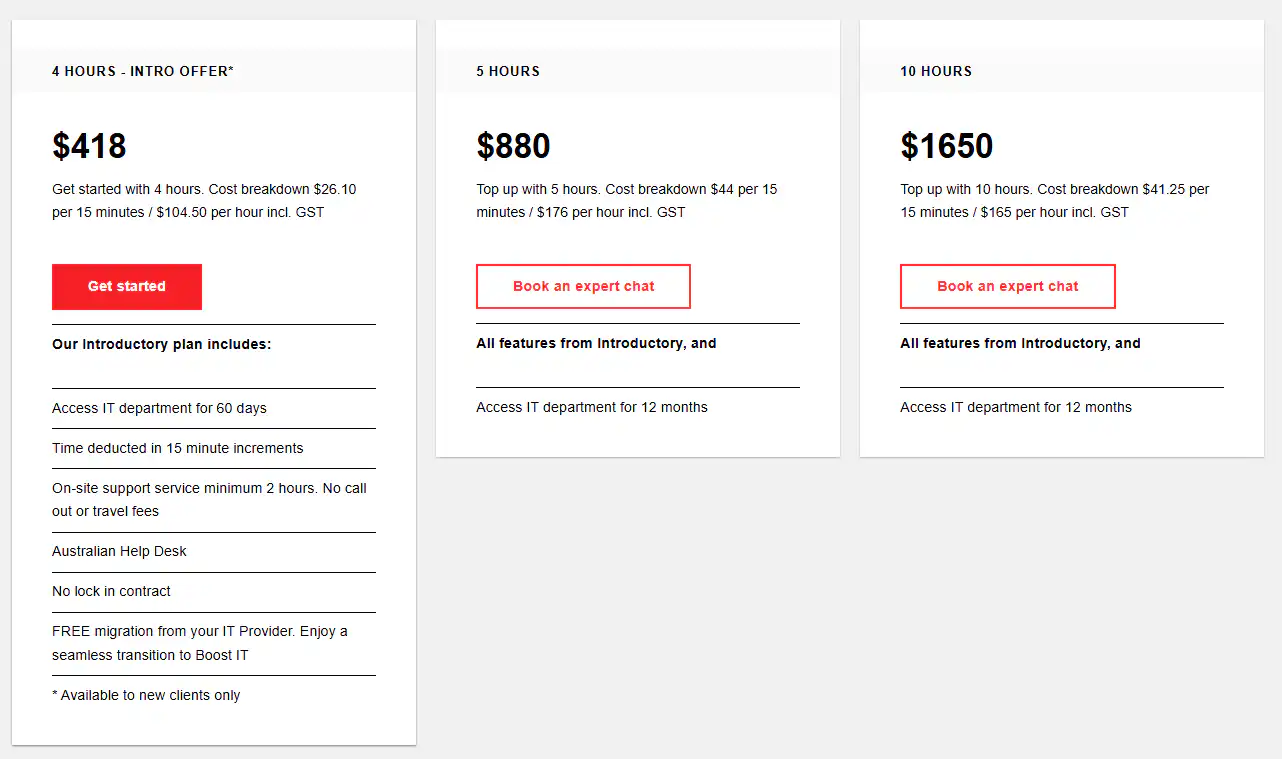The height and width of the screenshot is (759, 1282).
Task: Select the 5 HOURS plan header
Action: [x=508, y=71]
